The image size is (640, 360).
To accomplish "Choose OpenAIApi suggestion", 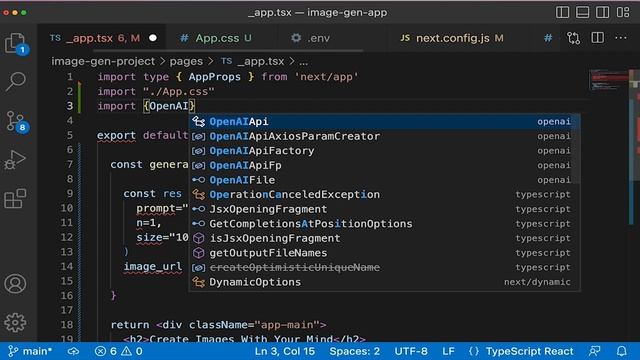I will tap(384, 122).
